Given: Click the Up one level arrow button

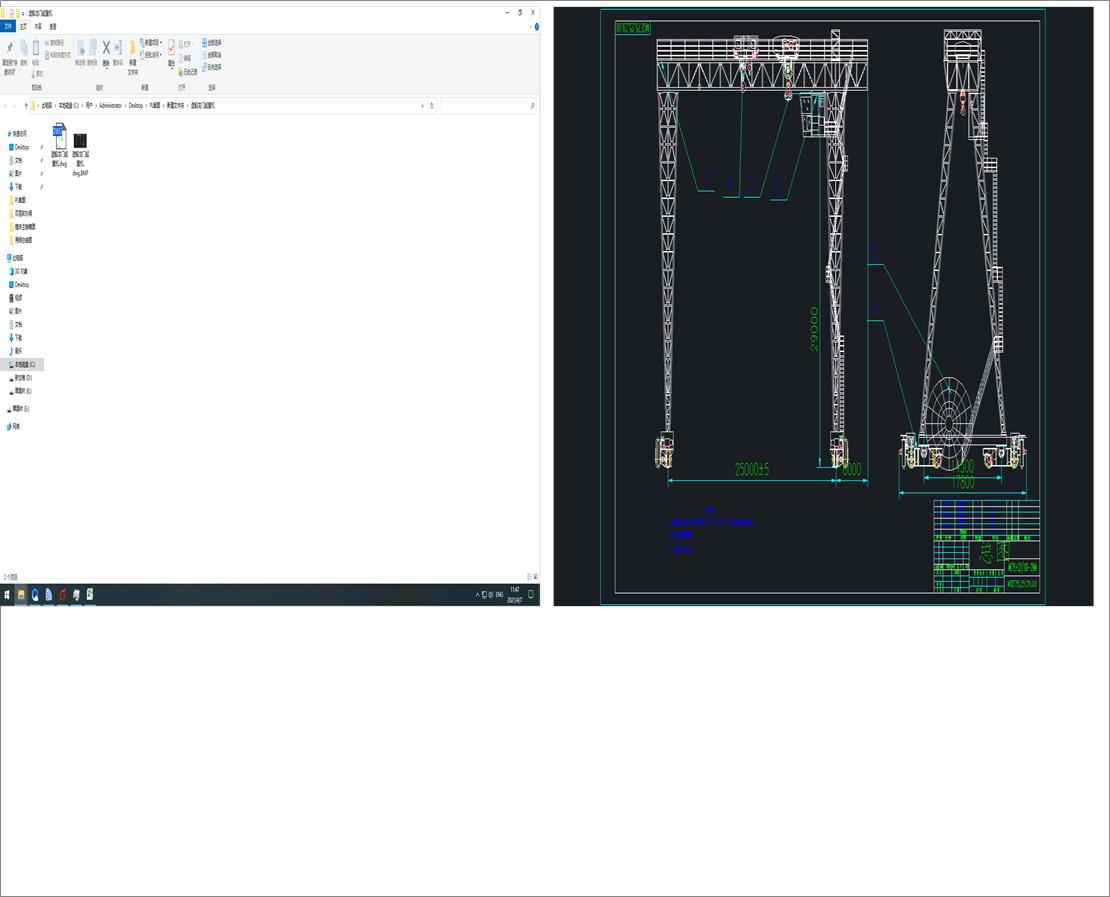Looking at the screenshot, I should pos(26,105).
